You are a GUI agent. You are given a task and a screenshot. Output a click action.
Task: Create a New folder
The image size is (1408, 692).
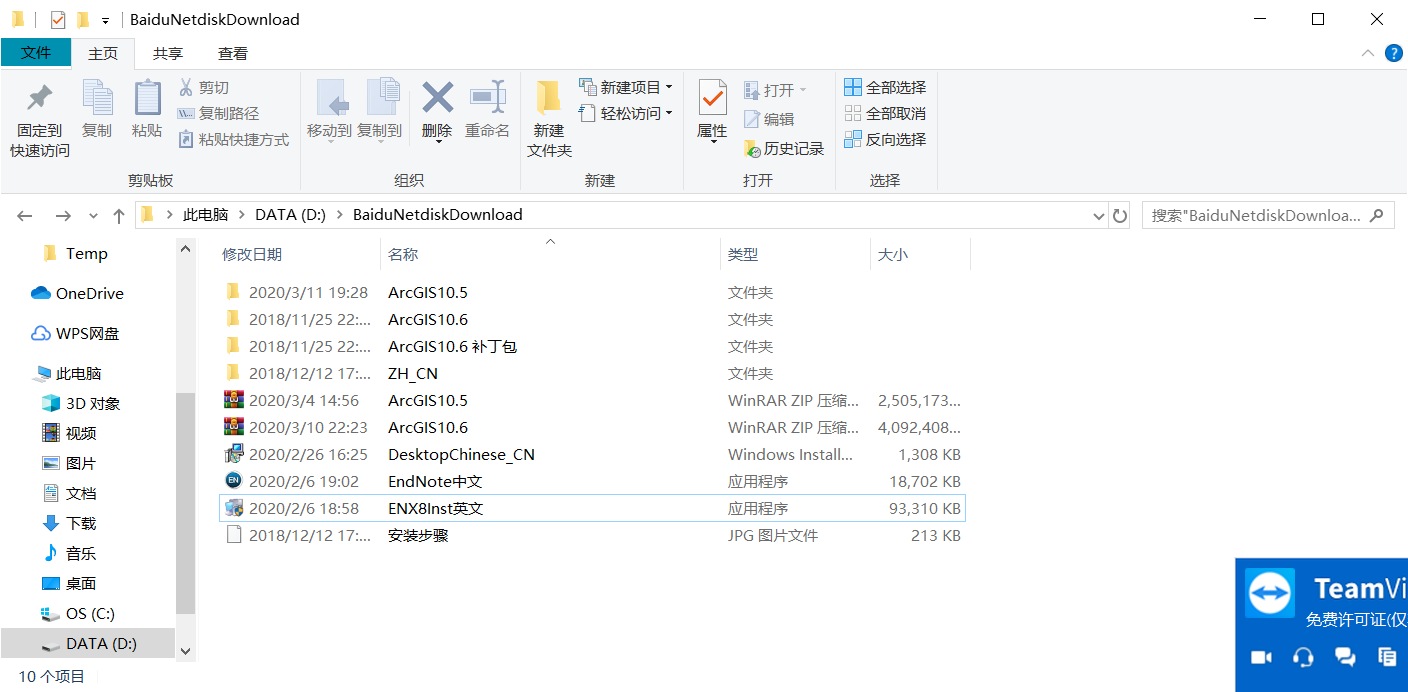click(x=549, y=120)
